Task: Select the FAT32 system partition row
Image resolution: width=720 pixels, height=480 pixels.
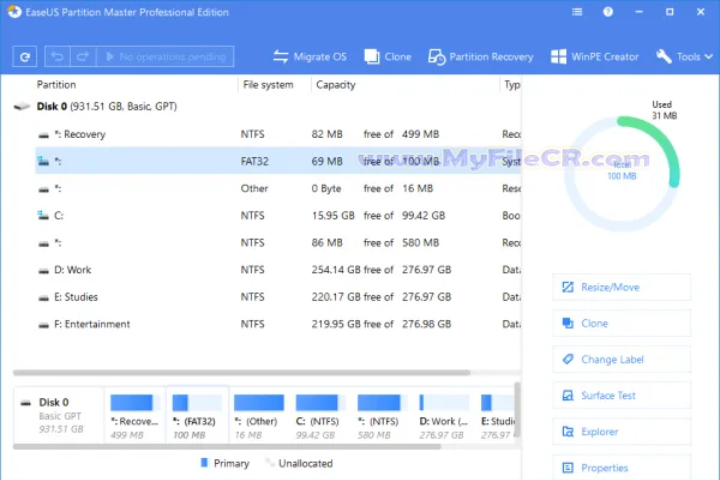Action: 278,161
